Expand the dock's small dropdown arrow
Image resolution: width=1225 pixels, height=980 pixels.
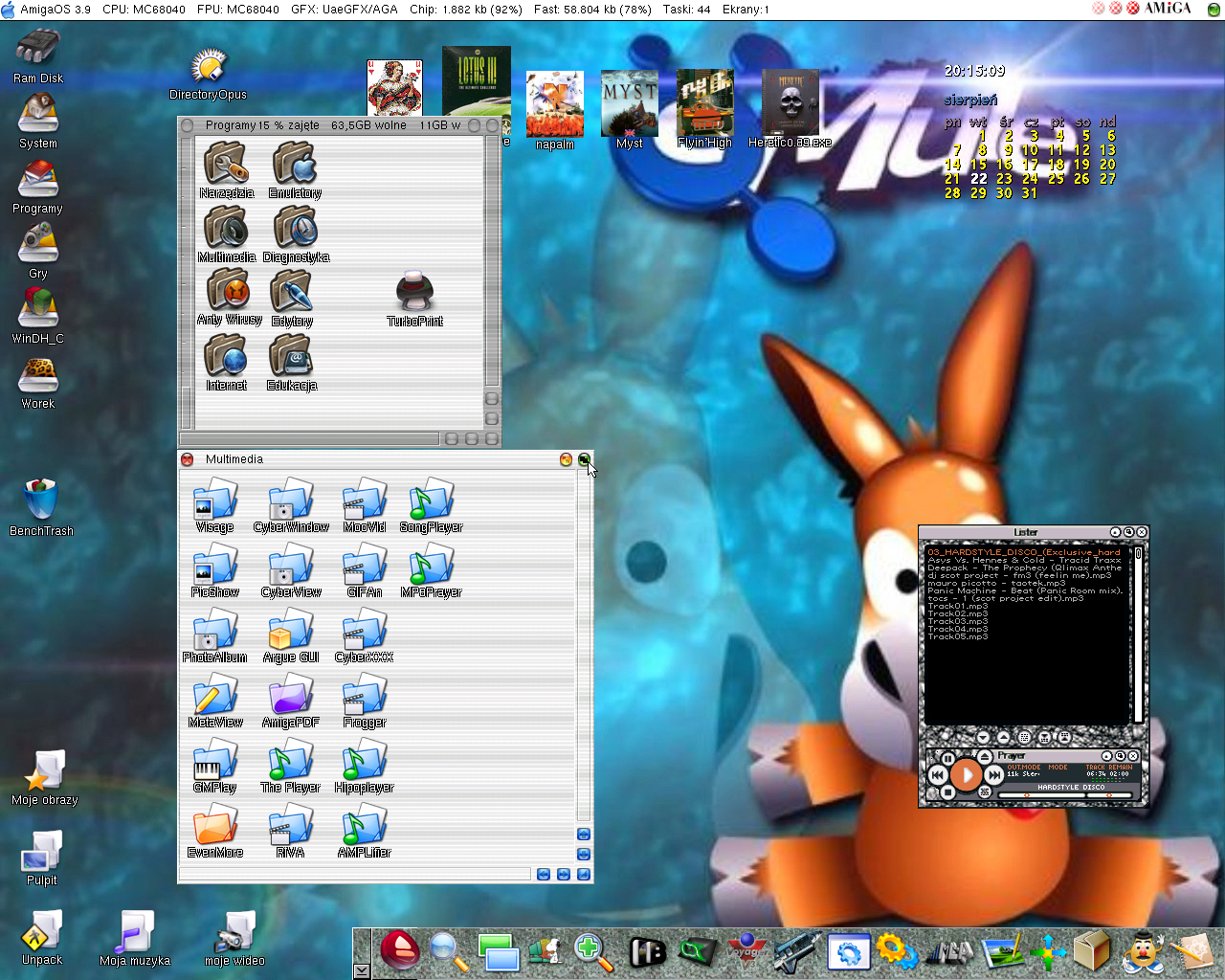(362, 970)
